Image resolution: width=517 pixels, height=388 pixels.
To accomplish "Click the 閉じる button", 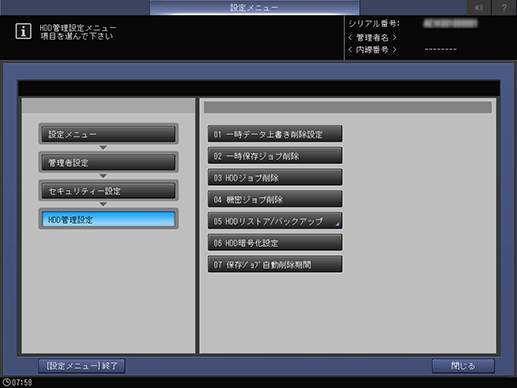I will 463,366.
